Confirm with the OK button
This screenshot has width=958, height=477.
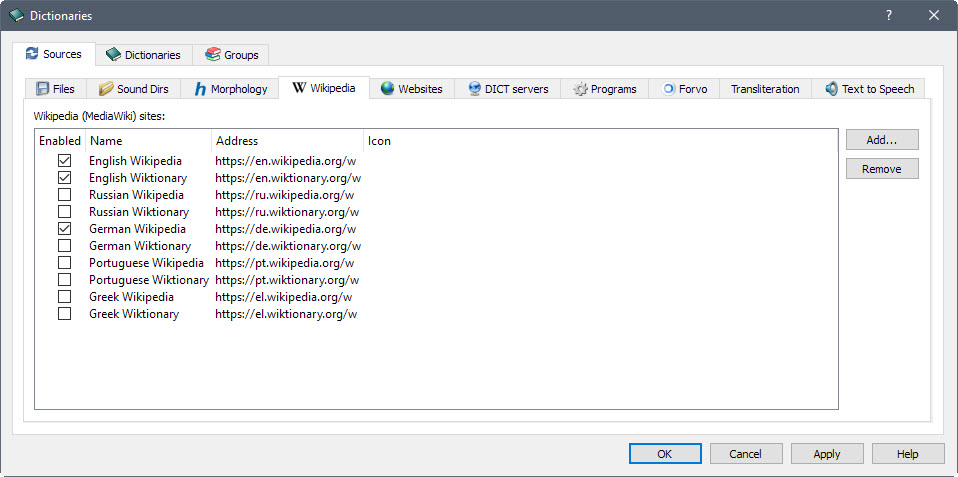coord(665,454)
